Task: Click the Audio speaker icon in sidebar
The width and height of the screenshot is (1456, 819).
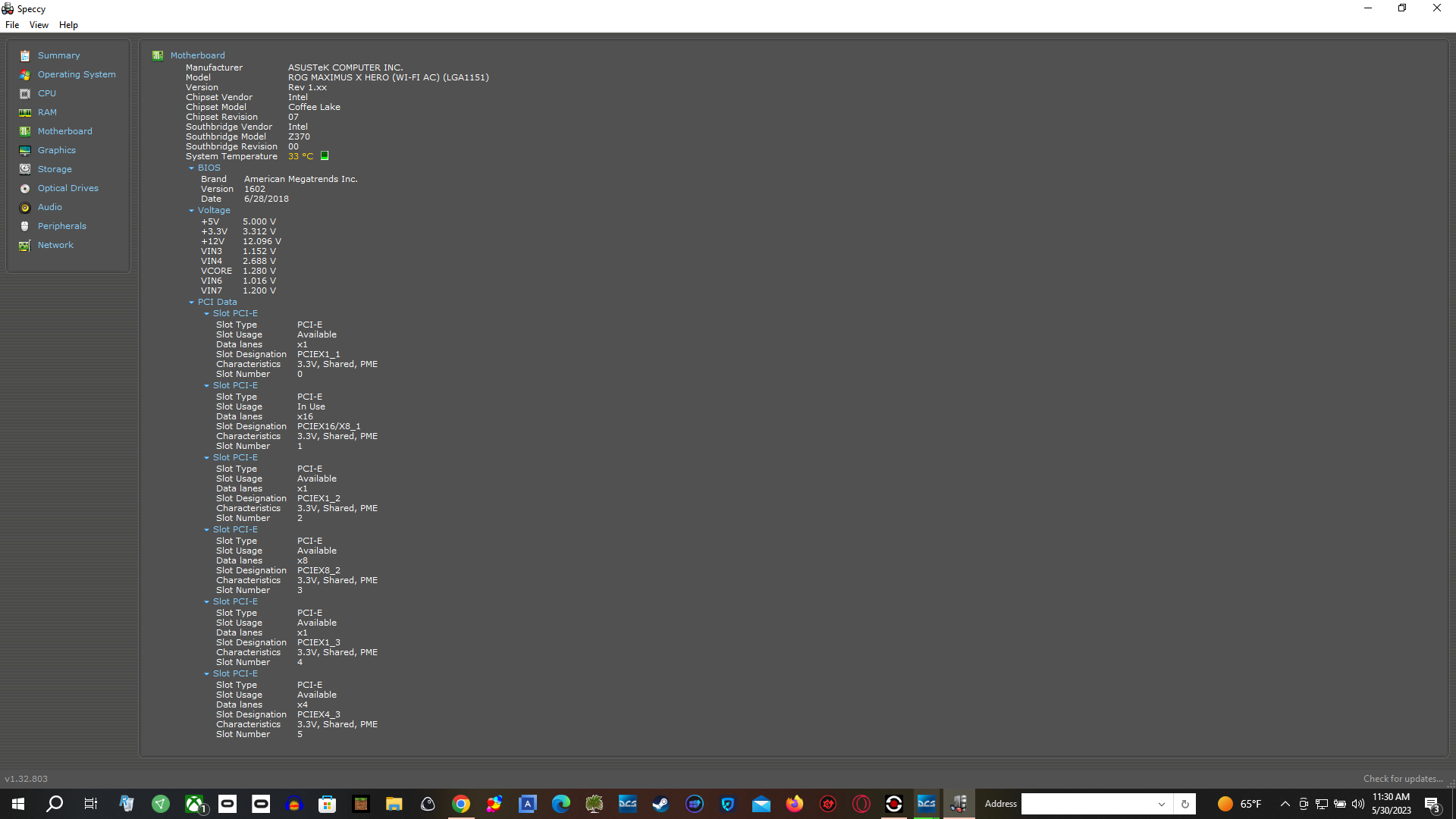Action: point(25,208)
